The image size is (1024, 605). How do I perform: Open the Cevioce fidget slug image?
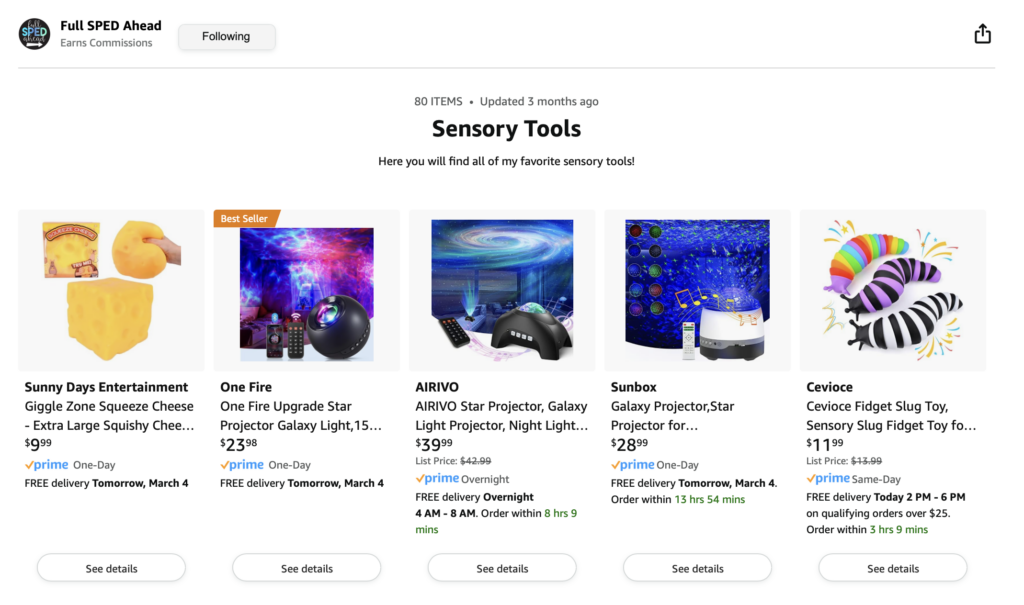[893, 291]
